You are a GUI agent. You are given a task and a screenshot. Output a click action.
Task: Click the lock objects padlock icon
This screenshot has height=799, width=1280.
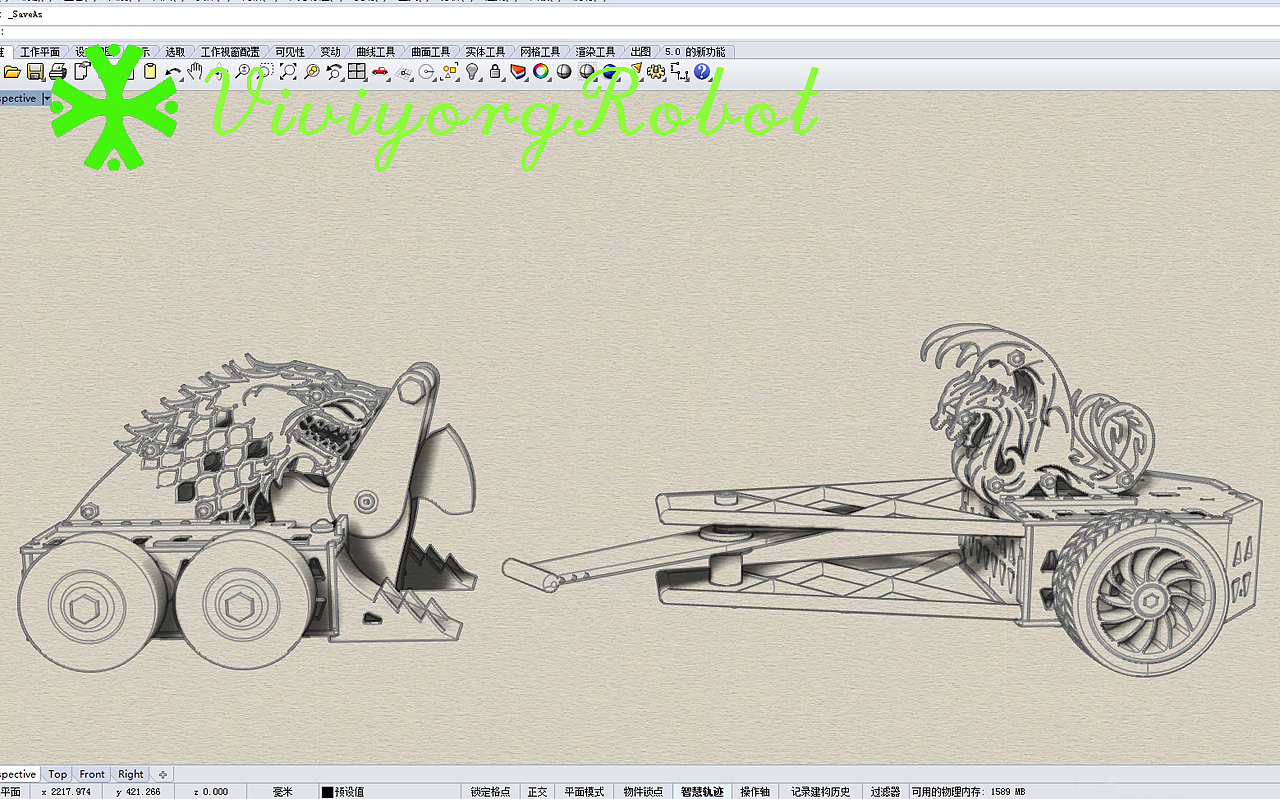(x=495, y=72)
